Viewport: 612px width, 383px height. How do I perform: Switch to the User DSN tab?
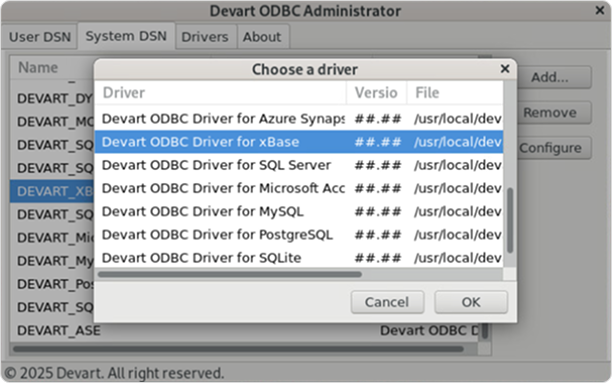(x=39, y=37)
